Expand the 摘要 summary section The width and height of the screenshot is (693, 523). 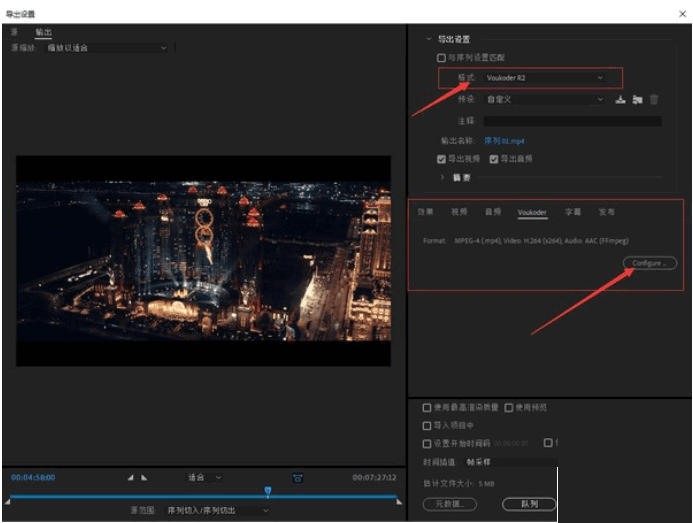point(444,177)
